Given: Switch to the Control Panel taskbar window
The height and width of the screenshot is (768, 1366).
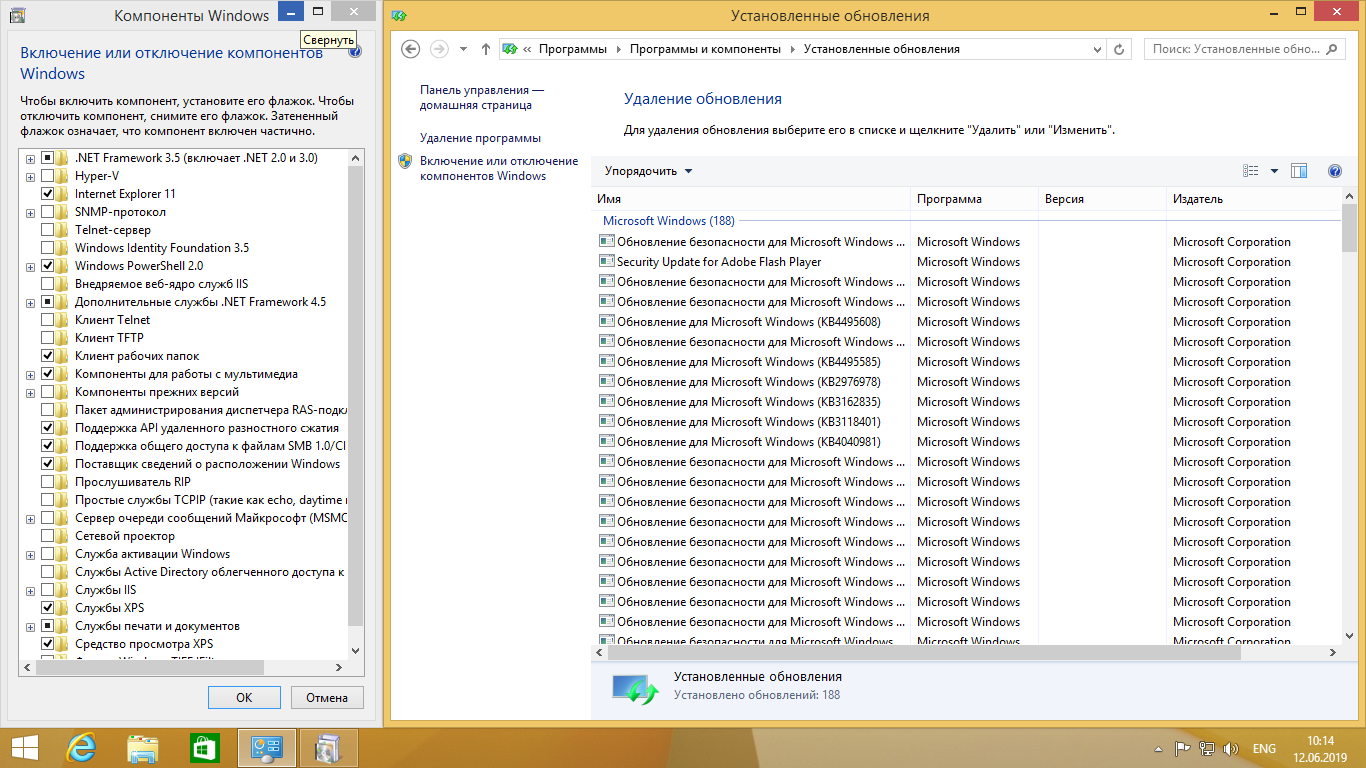Looking at the screenshot, I should [267, 747].
